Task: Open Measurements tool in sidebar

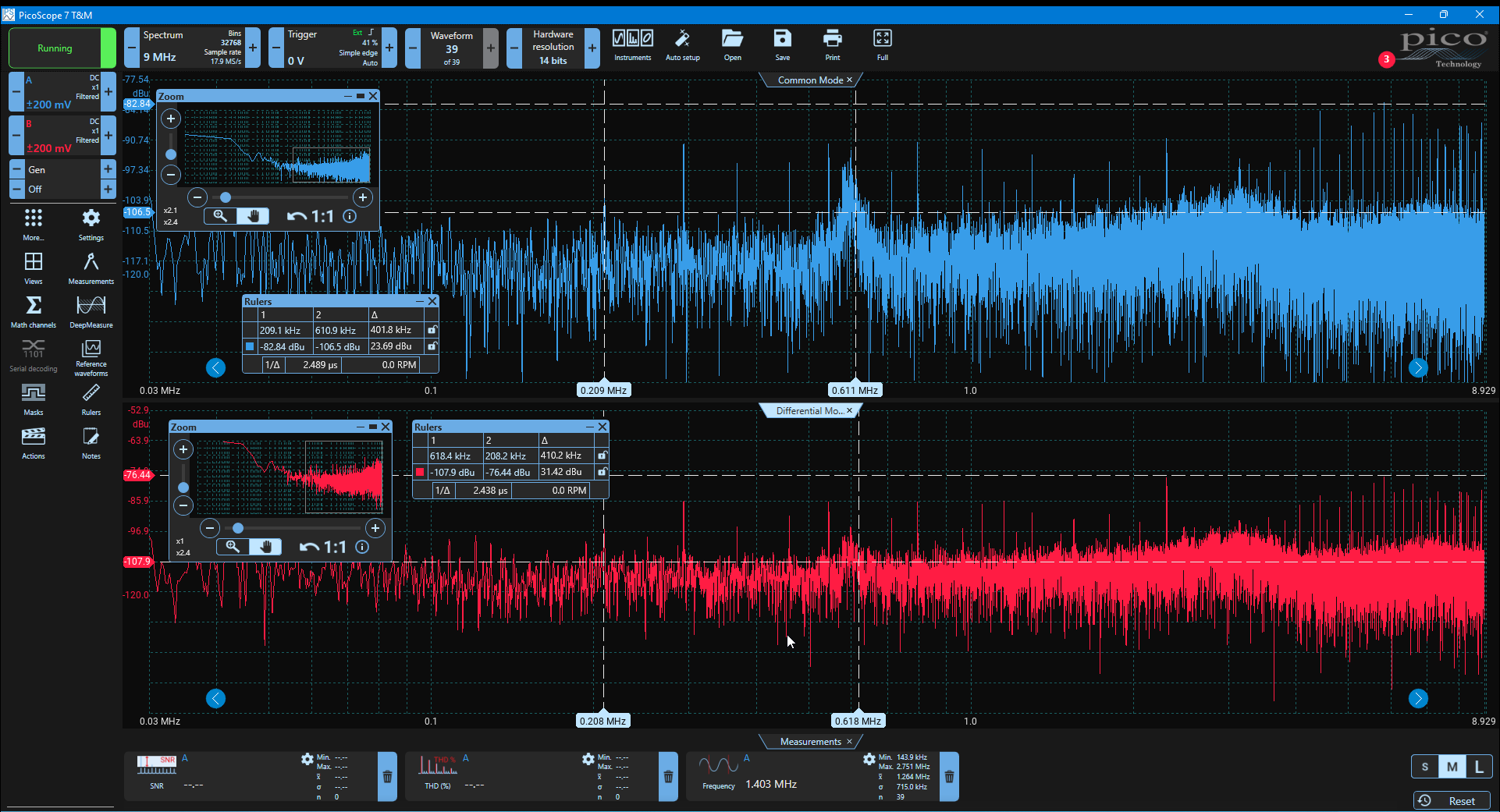Action: [91, 268]
